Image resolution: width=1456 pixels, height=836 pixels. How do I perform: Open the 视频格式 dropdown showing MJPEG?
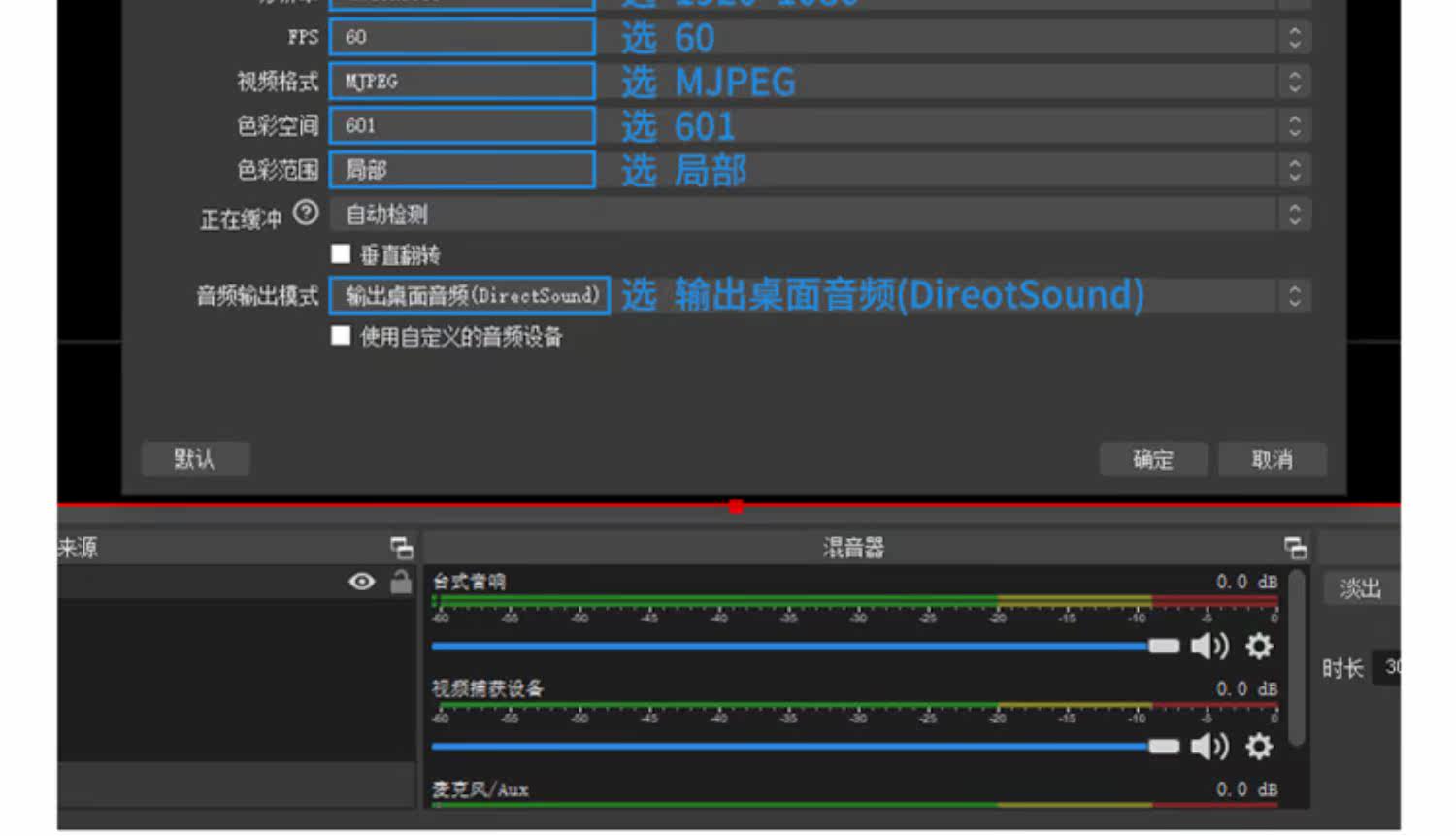coord(820,82)
